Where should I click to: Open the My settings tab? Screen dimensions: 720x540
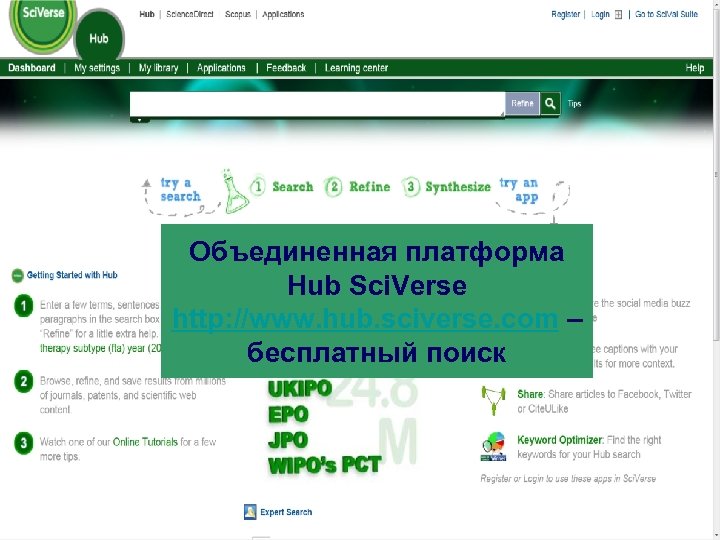pos(97,68)
